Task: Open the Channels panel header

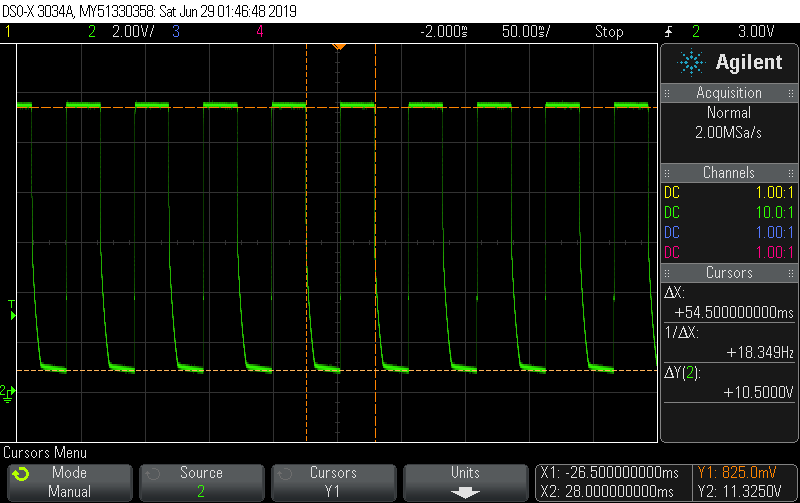Action: [x=729, y=172]
